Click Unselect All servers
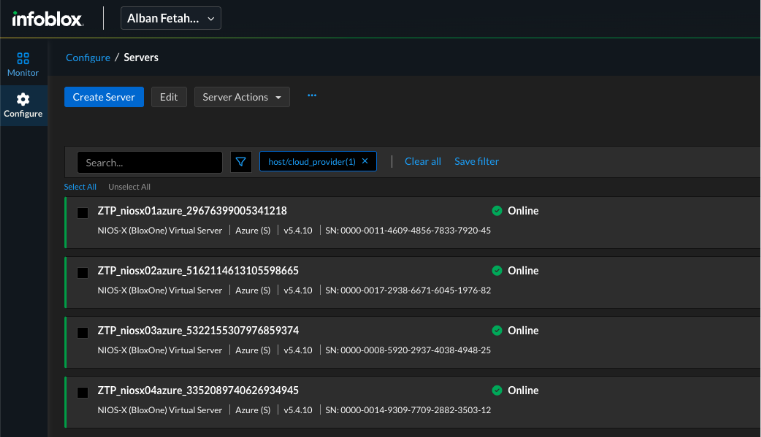This screenshot has height=437, width=761. pos(129,187)
